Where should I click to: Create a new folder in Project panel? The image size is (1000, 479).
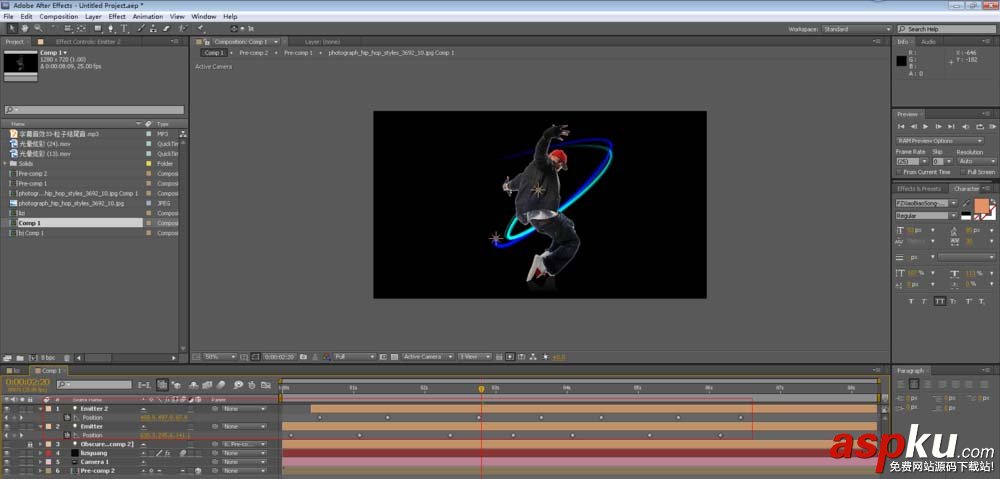click(x=20, y=357)
